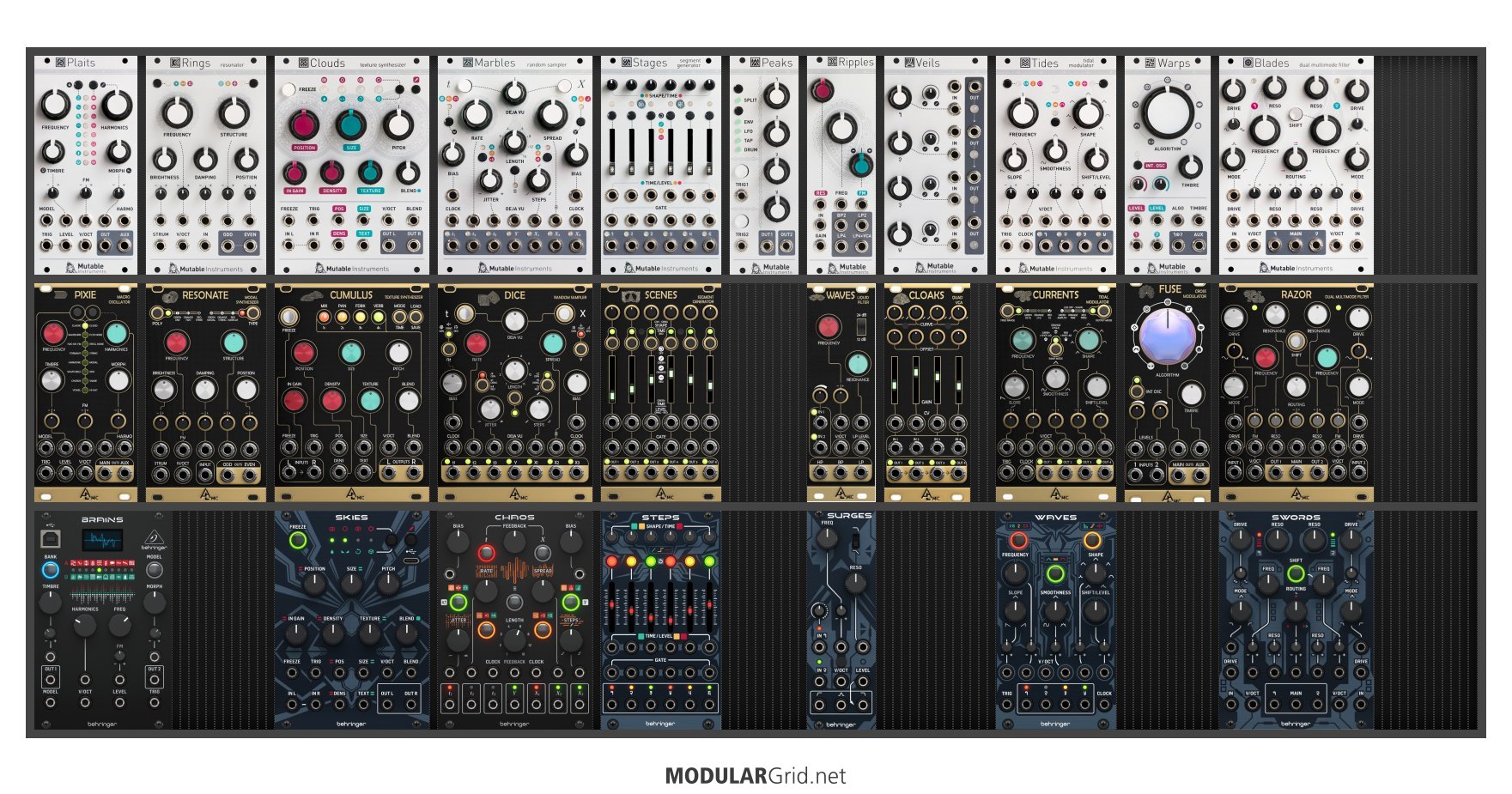This screenshot has width=1512, height=794.
Task: Click the first slider on Scenes
Action: [x=611, y=378]
